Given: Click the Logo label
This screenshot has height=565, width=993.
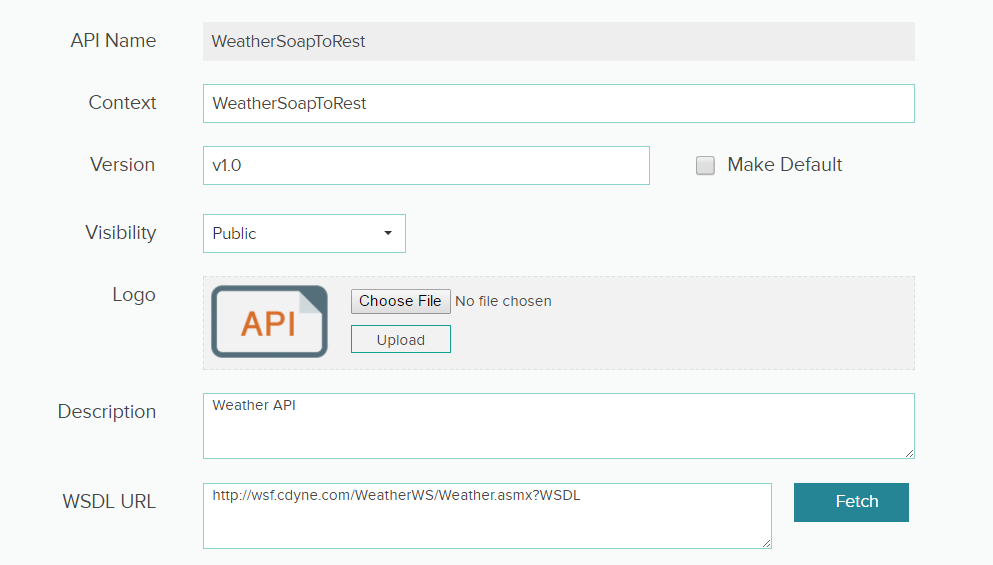Looking at the screenshot, I should click(134, 295).
